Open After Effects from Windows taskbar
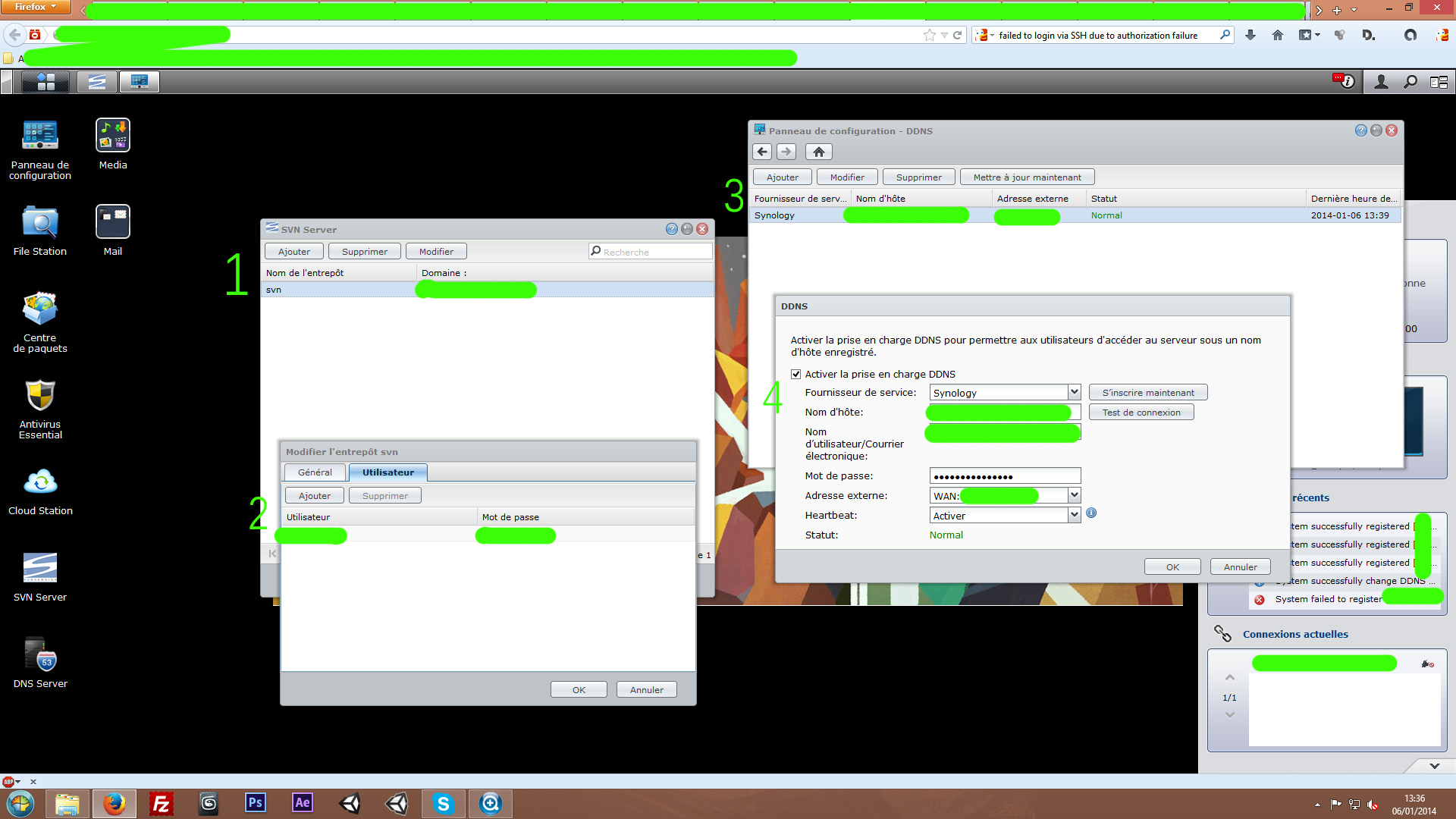The height and width of the screenshot is (819, 1456). 303,802
